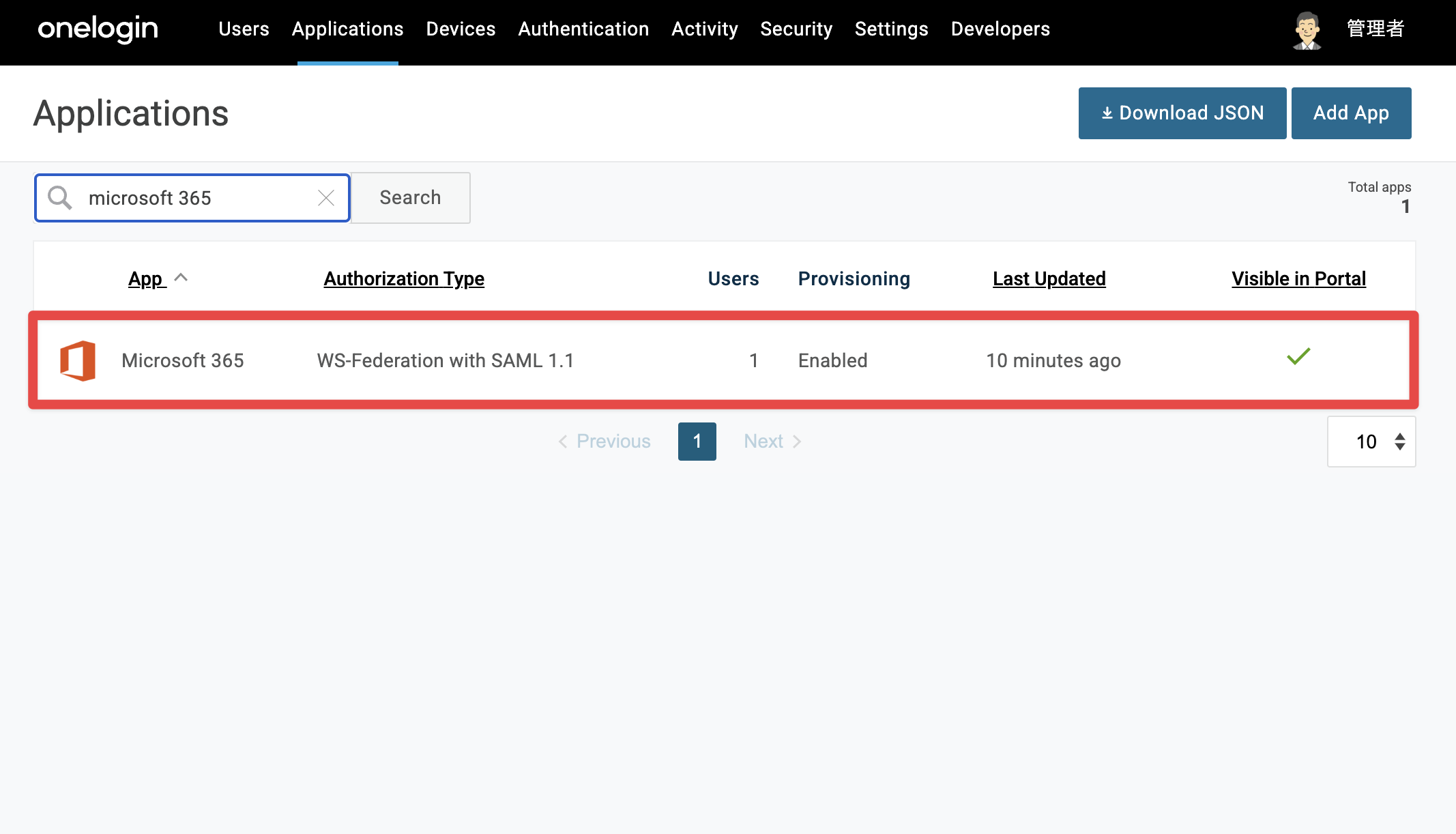Open the Devices menu
The image size is (1456, 834).
click(461, 29)
